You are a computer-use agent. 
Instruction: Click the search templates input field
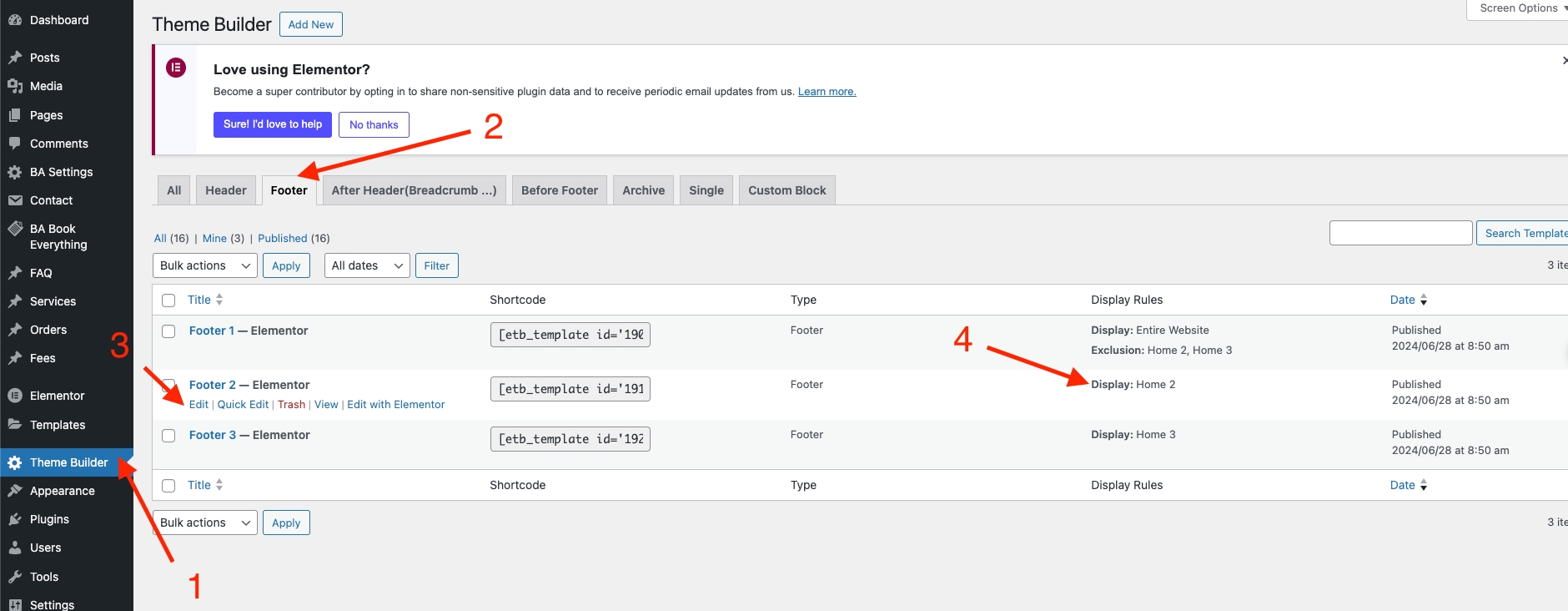point(1400,233)
